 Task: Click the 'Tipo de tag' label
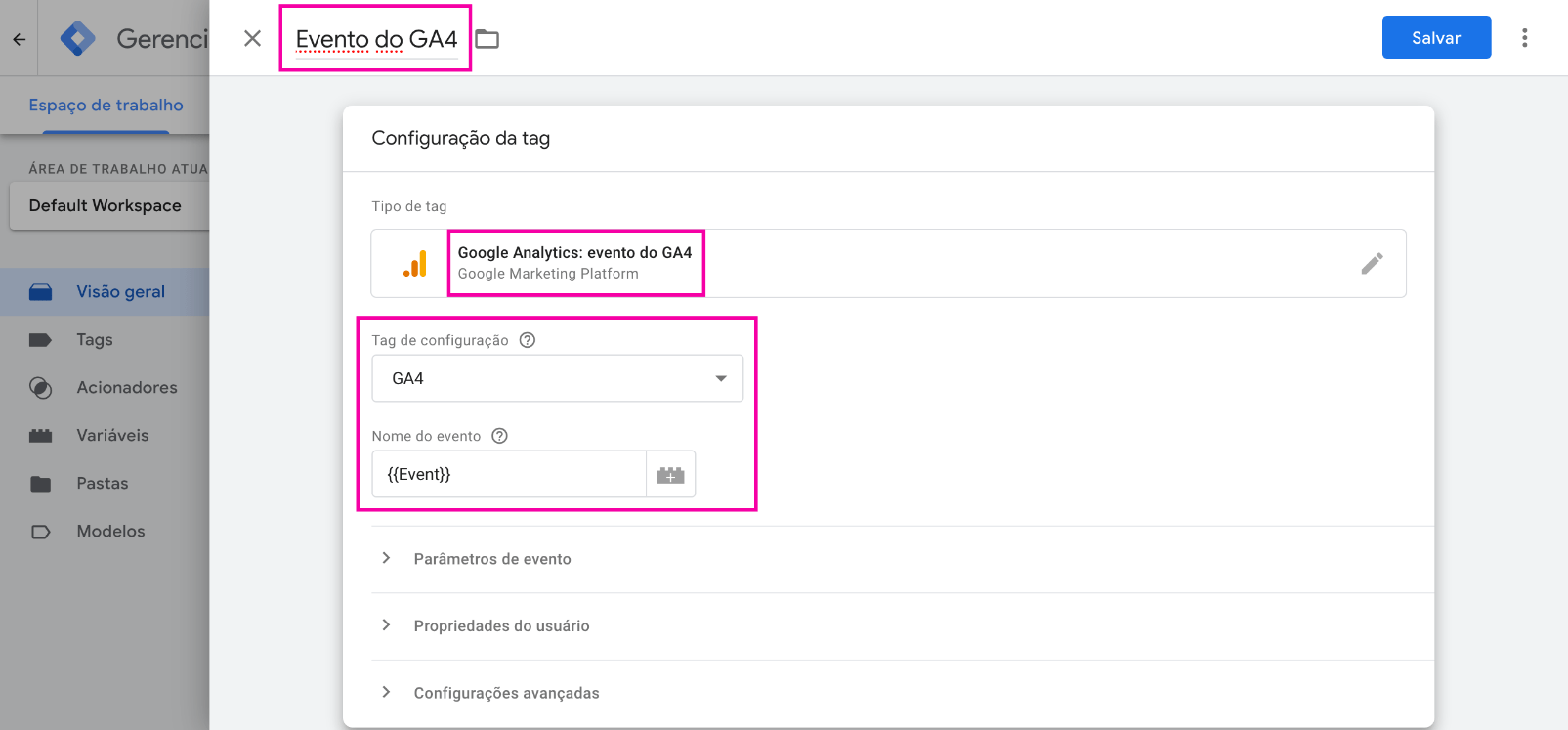pos(409,206)
